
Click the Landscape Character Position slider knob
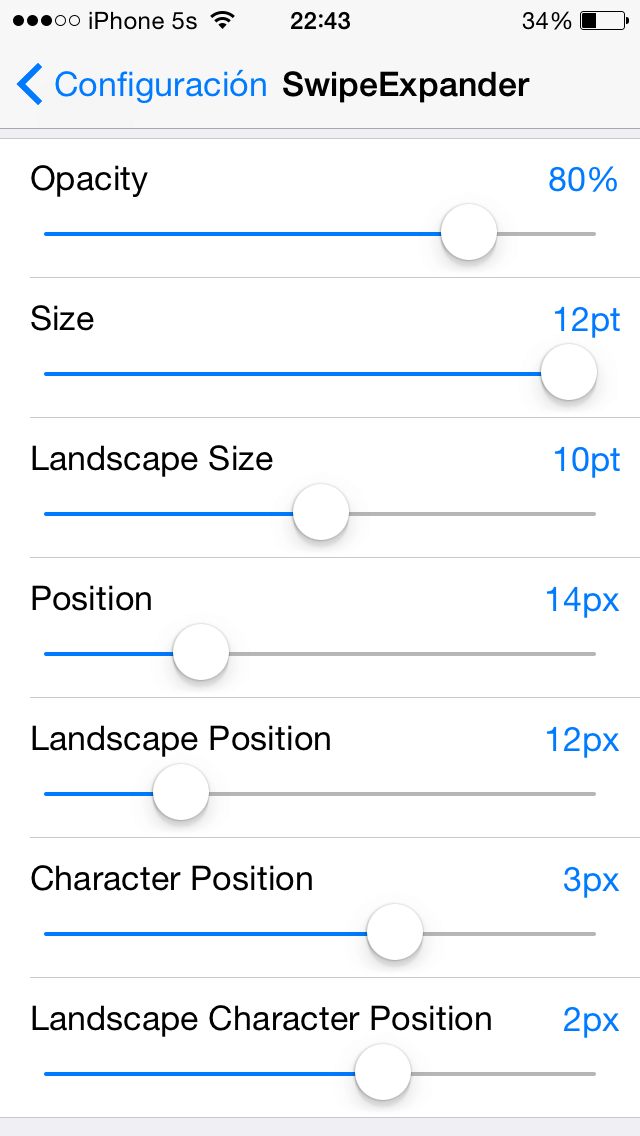tap(383, 1073)
